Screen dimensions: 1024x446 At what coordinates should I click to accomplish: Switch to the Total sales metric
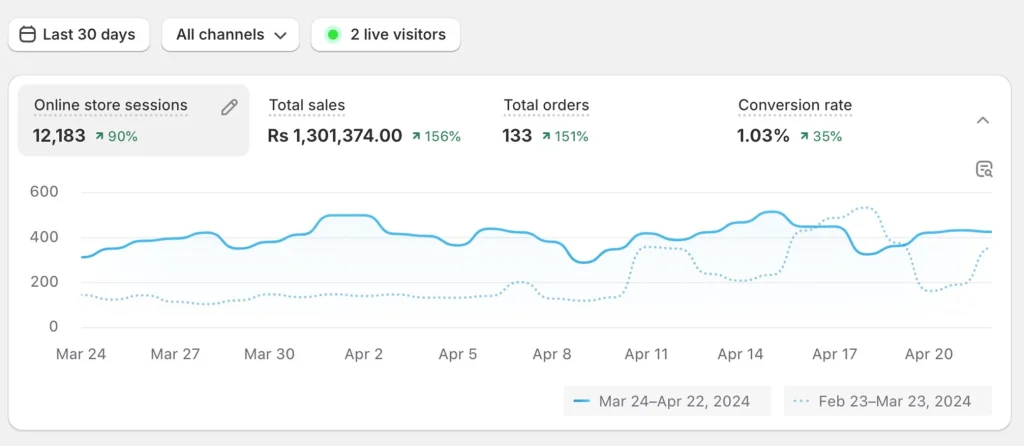307,105
